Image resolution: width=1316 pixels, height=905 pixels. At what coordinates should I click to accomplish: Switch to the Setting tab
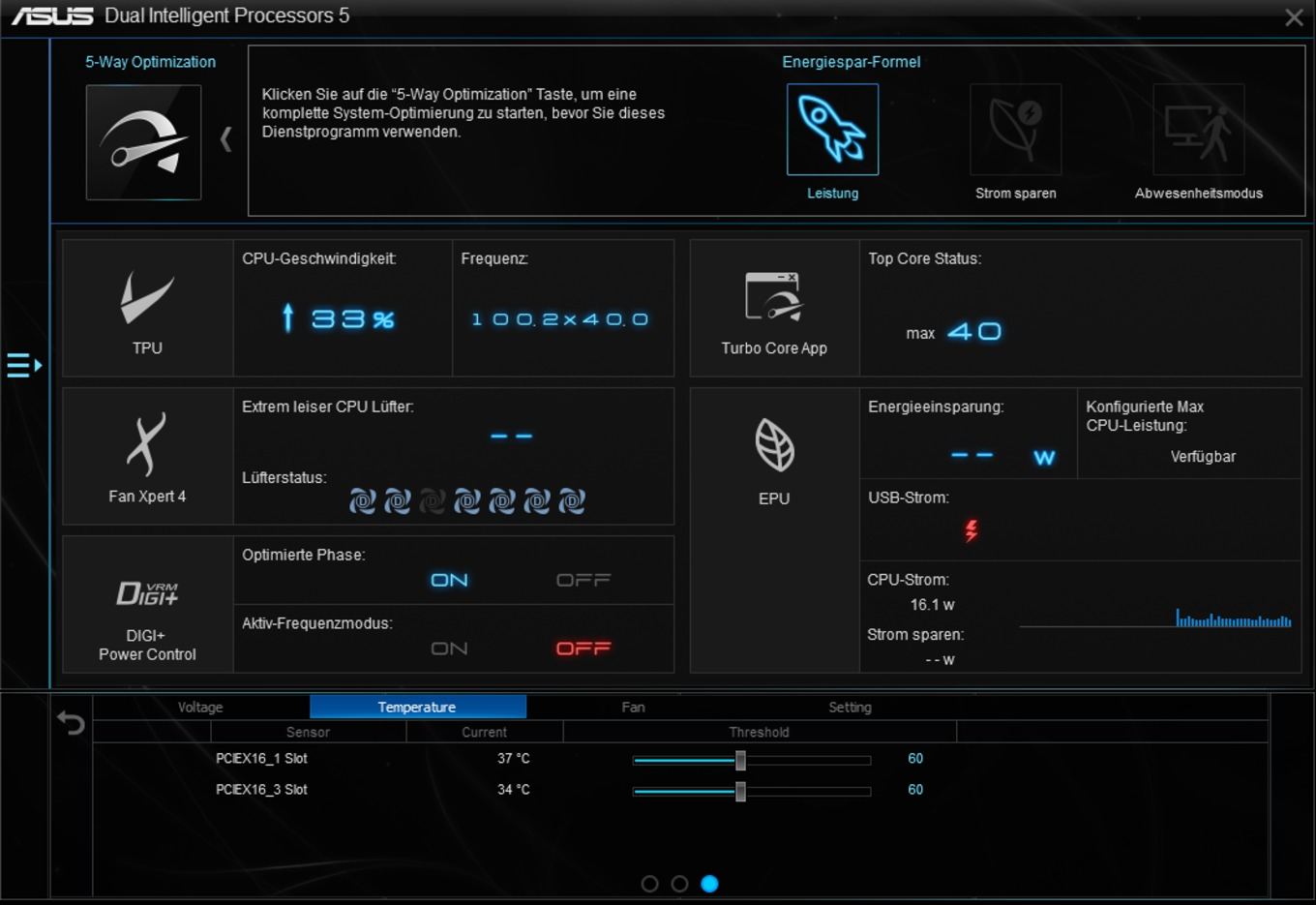coord(850,707)
